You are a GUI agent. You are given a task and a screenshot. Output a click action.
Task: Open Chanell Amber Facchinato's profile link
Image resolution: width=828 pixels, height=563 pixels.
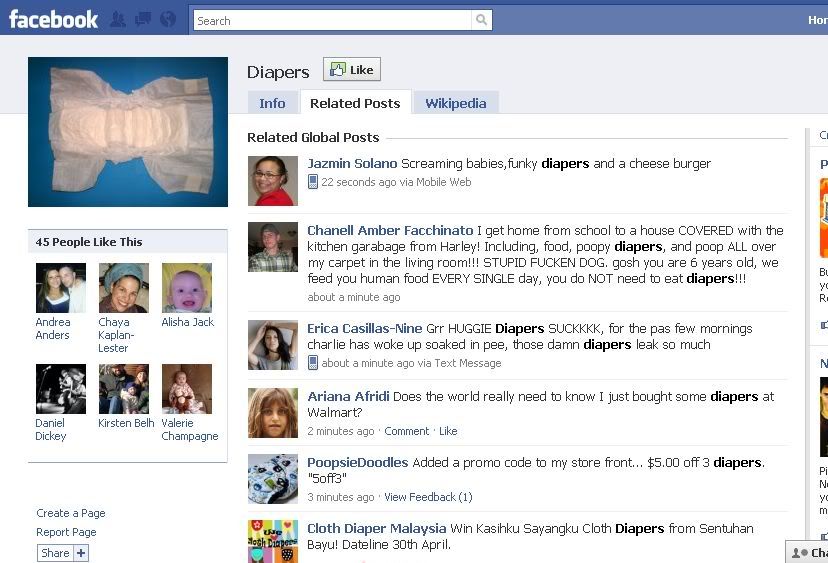pyautogui.click(x=390, y=231)
